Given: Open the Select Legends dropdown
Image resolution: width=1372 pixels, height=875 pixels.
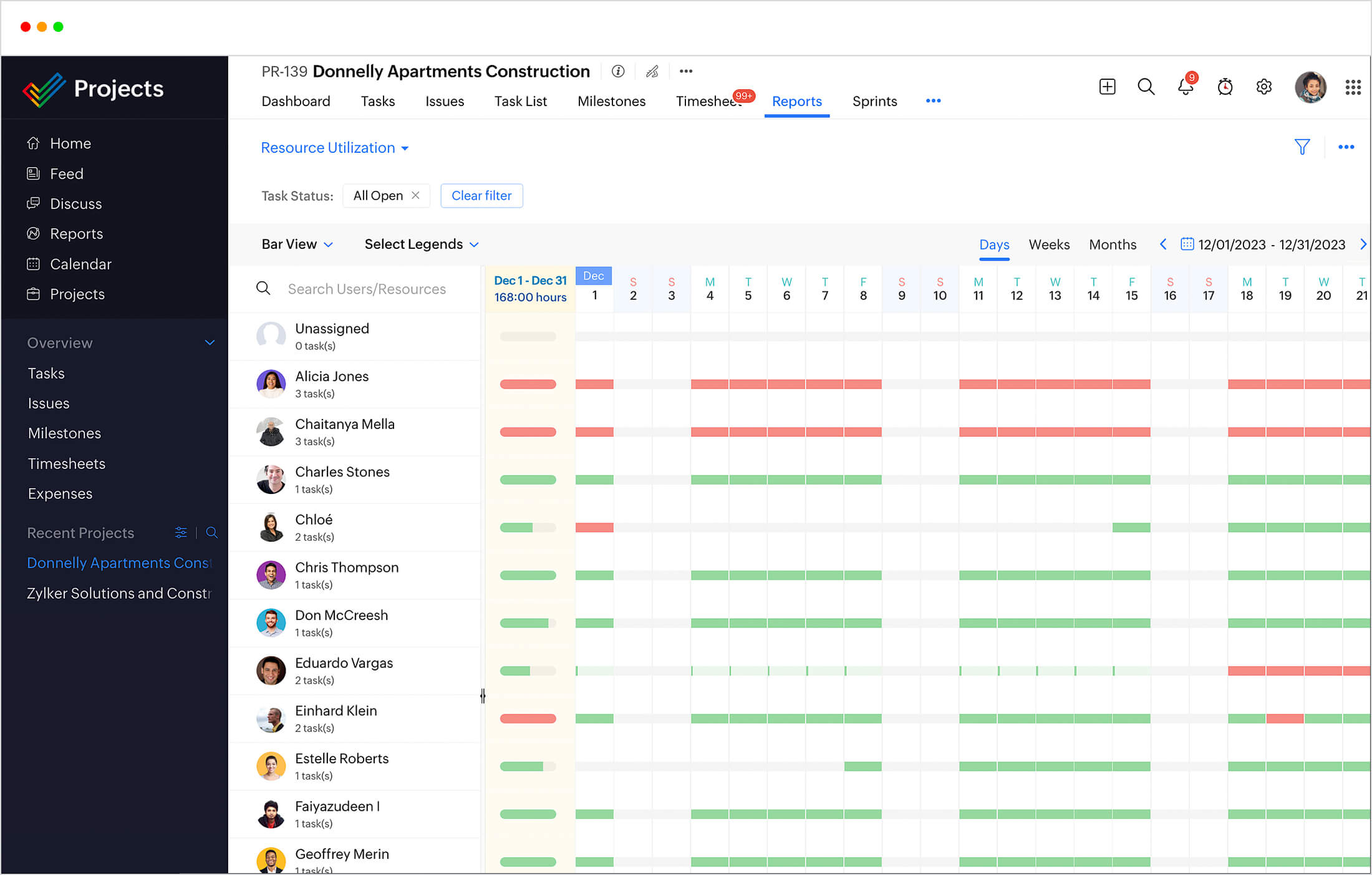Looking at the screenshot, I should 421,244.
